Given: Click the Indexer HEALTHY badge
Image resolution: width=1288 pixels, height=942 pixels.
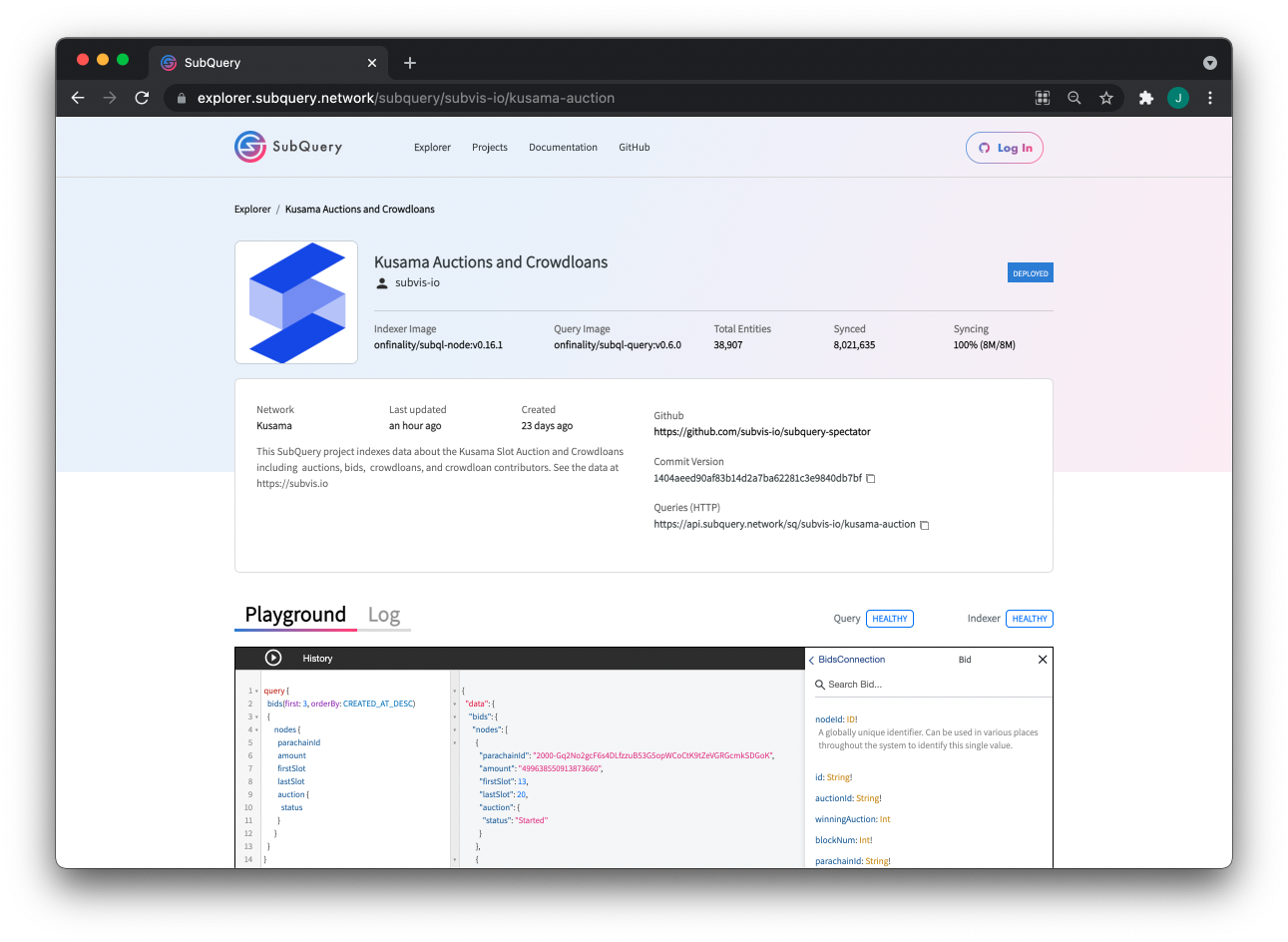Looking at the screenshot, I should pos(1030,619).
